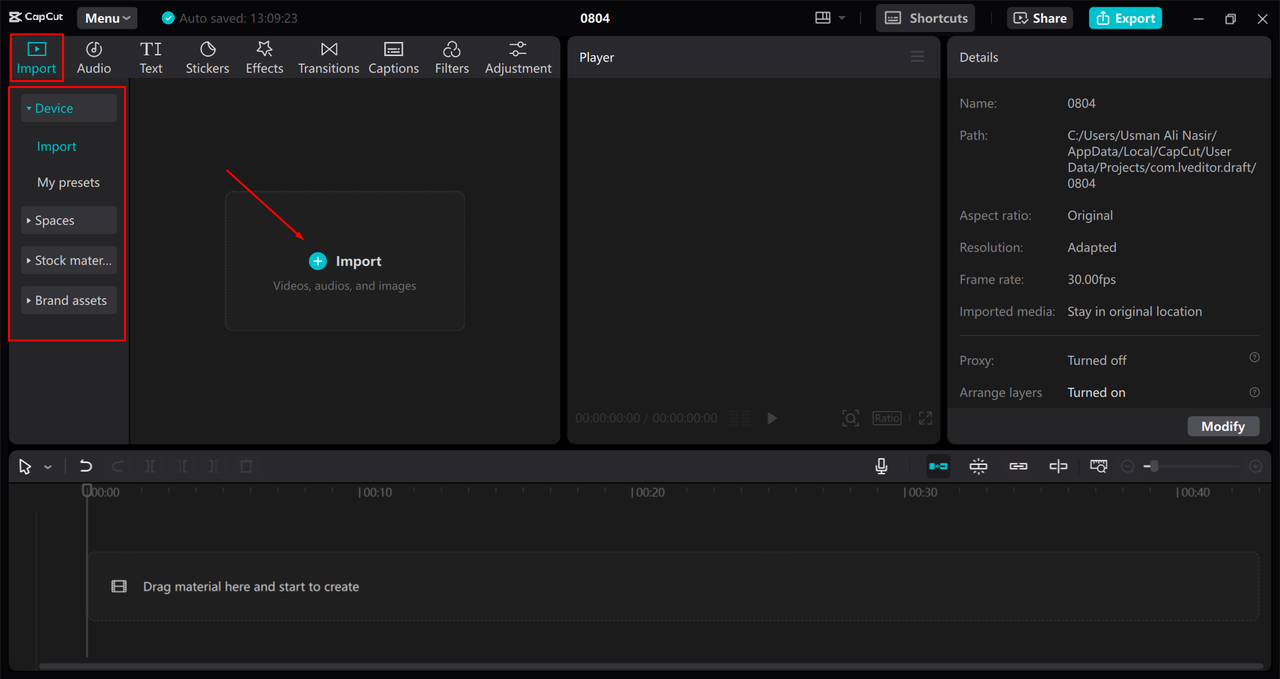Image resolution: width=1280 pixels, height=679 pixels.
Task: Click the Import plus button
Action: click(318, 261)
